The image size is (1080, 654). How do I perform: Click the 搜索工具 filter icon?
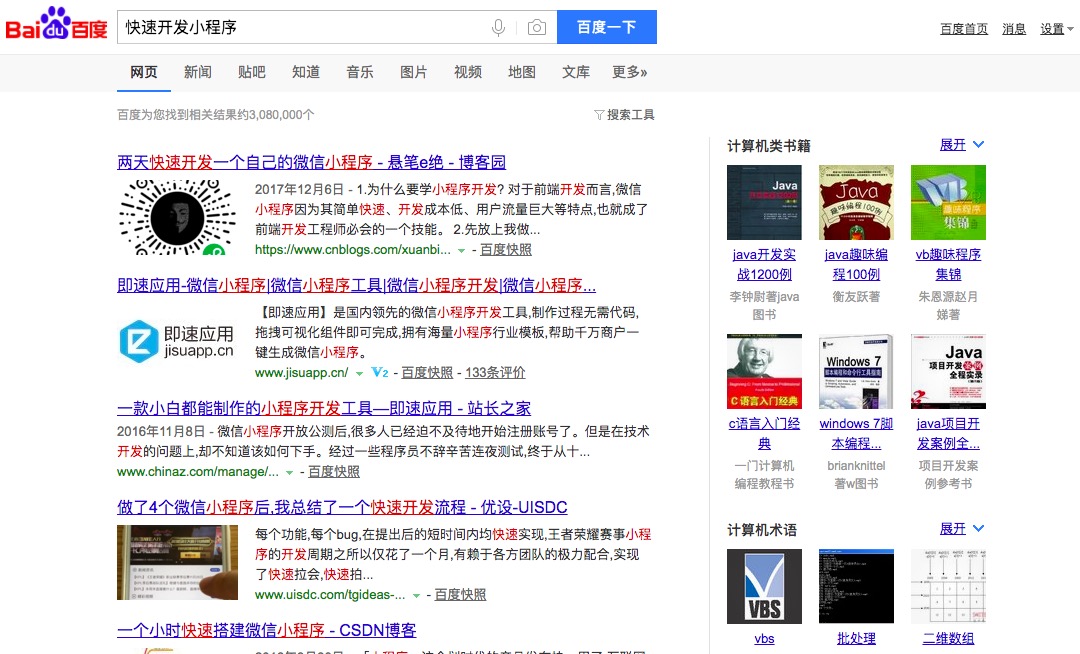tap(599, 115)
